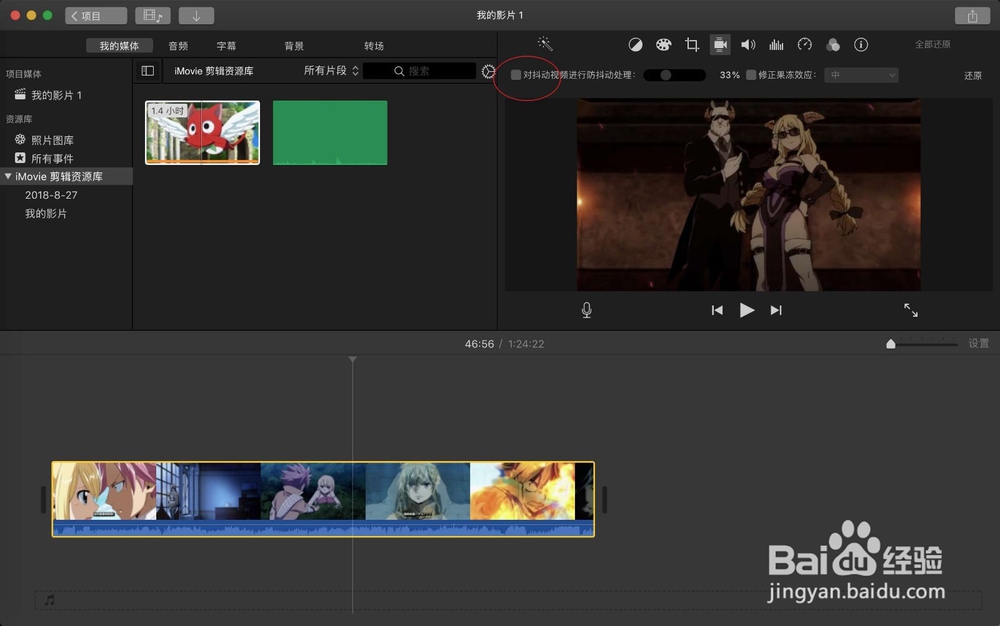Click the search field in media browser

[420, 71]
